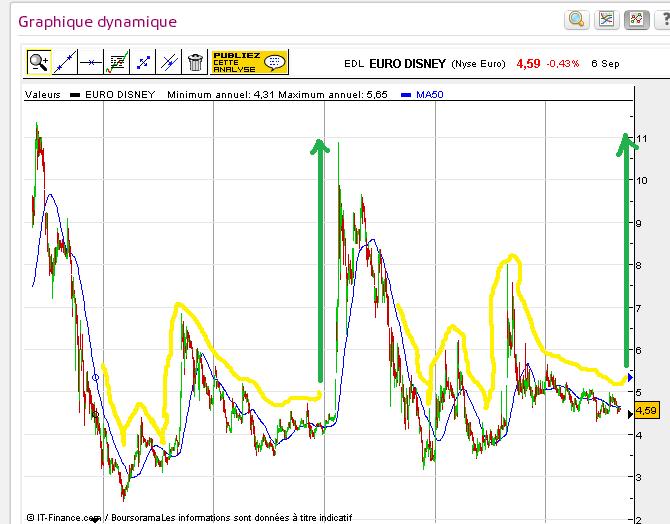Click the 6 Sep date label
This screenshot has height=524, width=670.
point(605,64)
